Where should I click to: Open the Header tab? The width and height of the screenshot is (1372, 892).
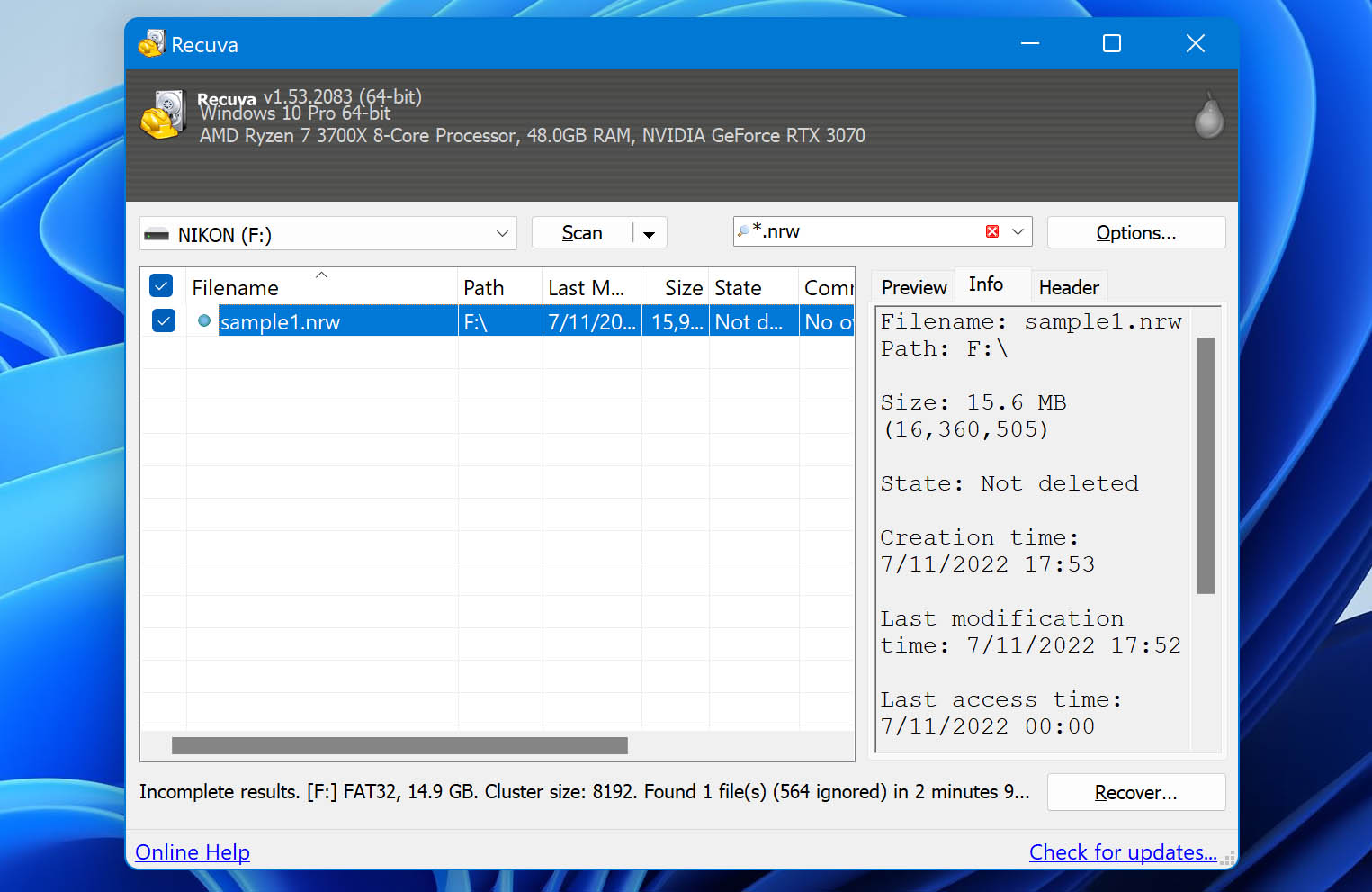pyautogui.click(x=1069, y=287)
